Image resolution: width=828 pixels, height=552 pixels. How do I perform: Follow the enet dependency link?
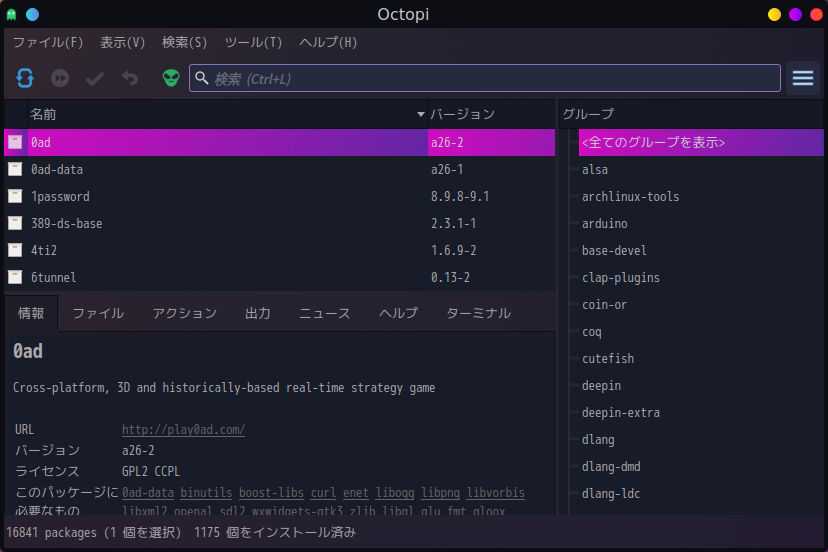point(356,492)
